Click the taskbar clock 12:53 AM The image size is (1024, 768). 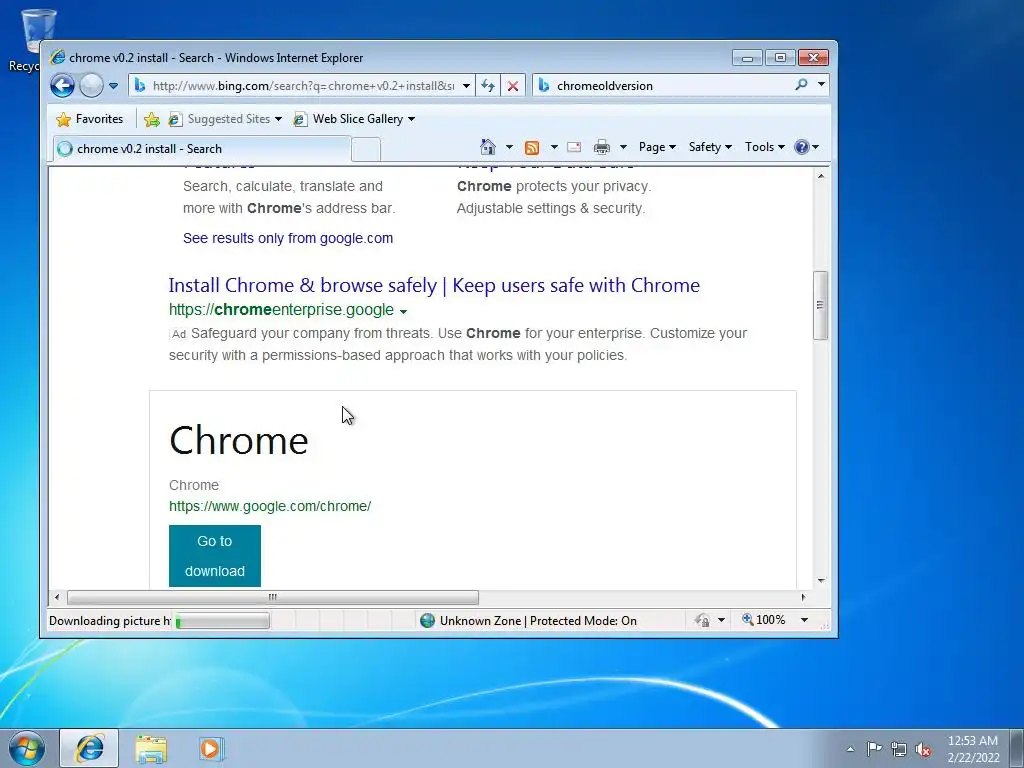973,749
